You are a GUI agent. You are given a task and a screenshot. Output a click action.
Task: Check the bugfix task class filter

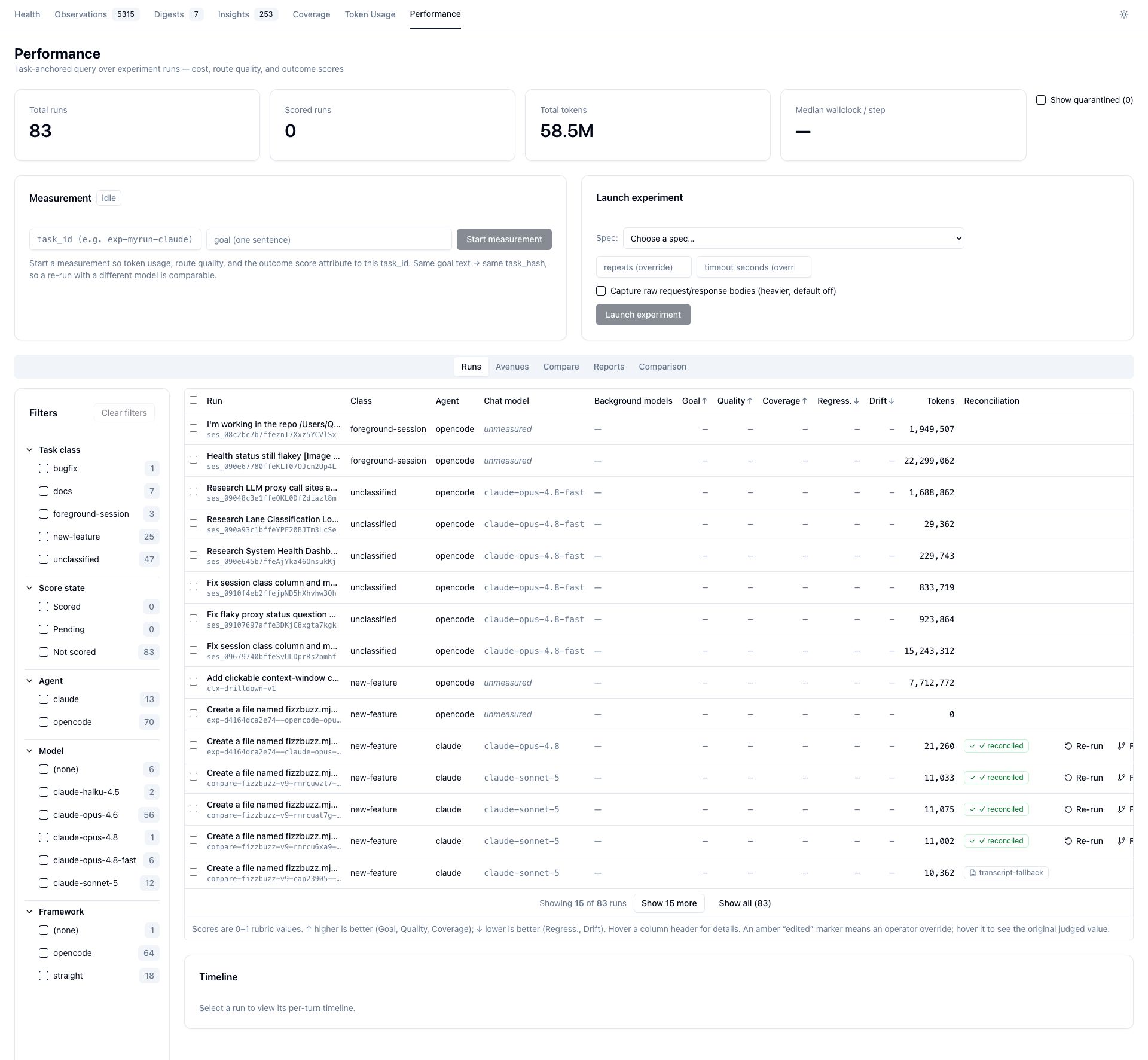pyautogui.click(x=44, y=468)
